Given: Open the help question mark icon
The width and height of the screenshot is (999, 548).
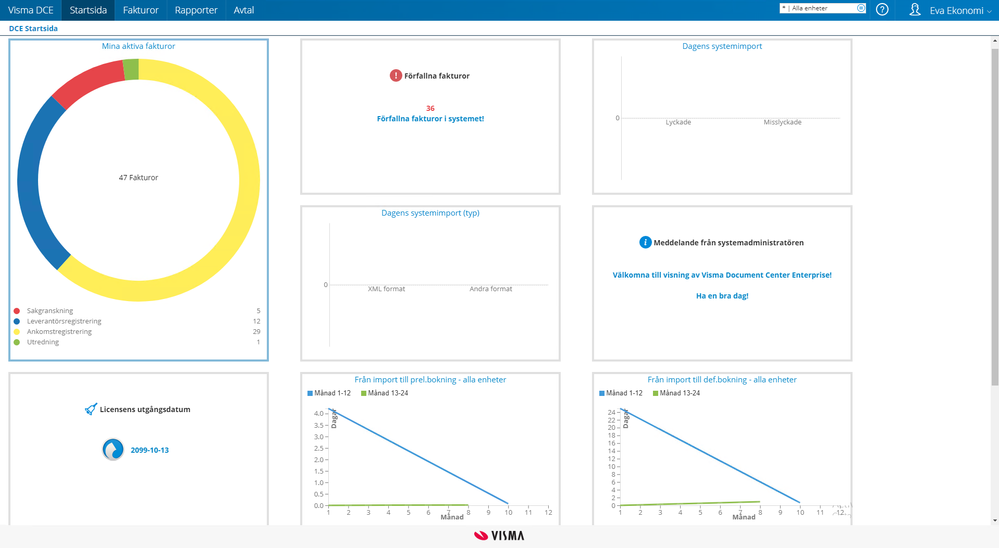Looking at the screenshot, I should click(882, 10).
